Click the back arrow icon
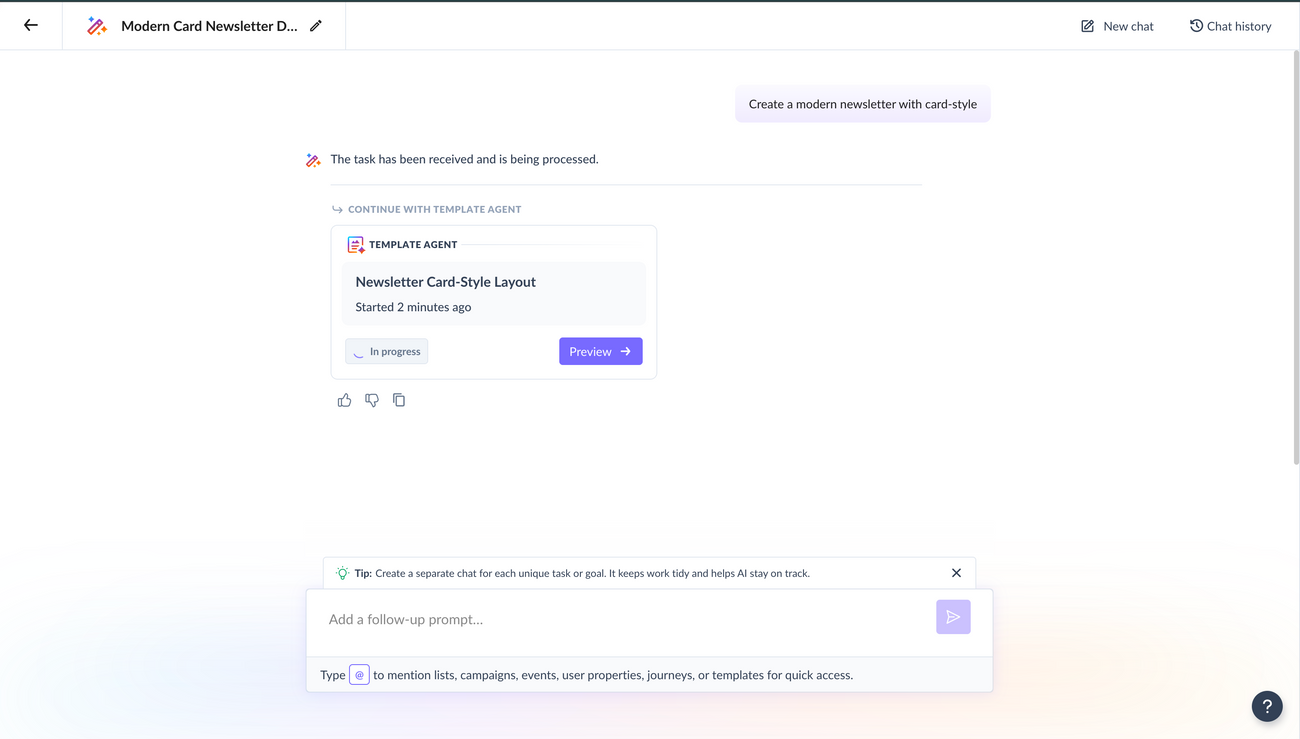Image resolution: width=1300 pixels, height=739 pixels. [x=31, y=25]
